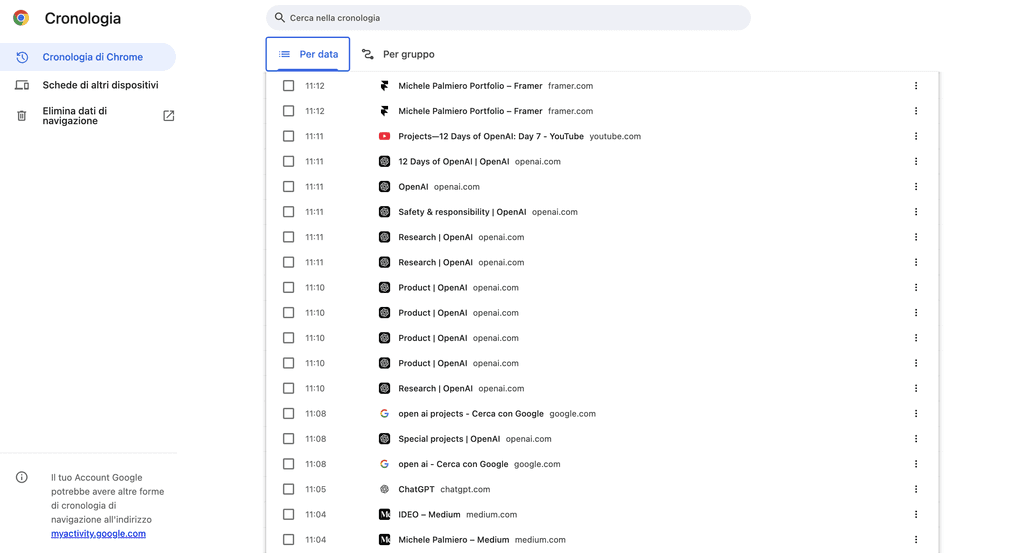Open the IDEO – Medium history entry
The image size is (1024, 553).
(429, 514)
